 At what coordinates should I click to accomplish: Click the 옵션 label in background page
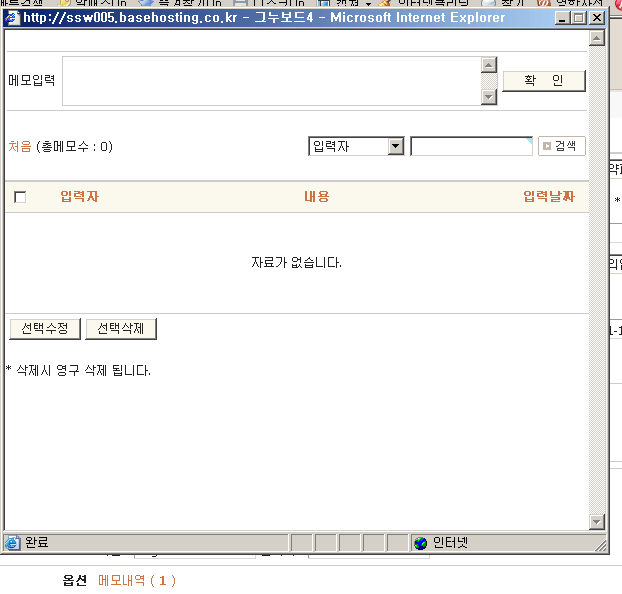(x=75, y=581)
